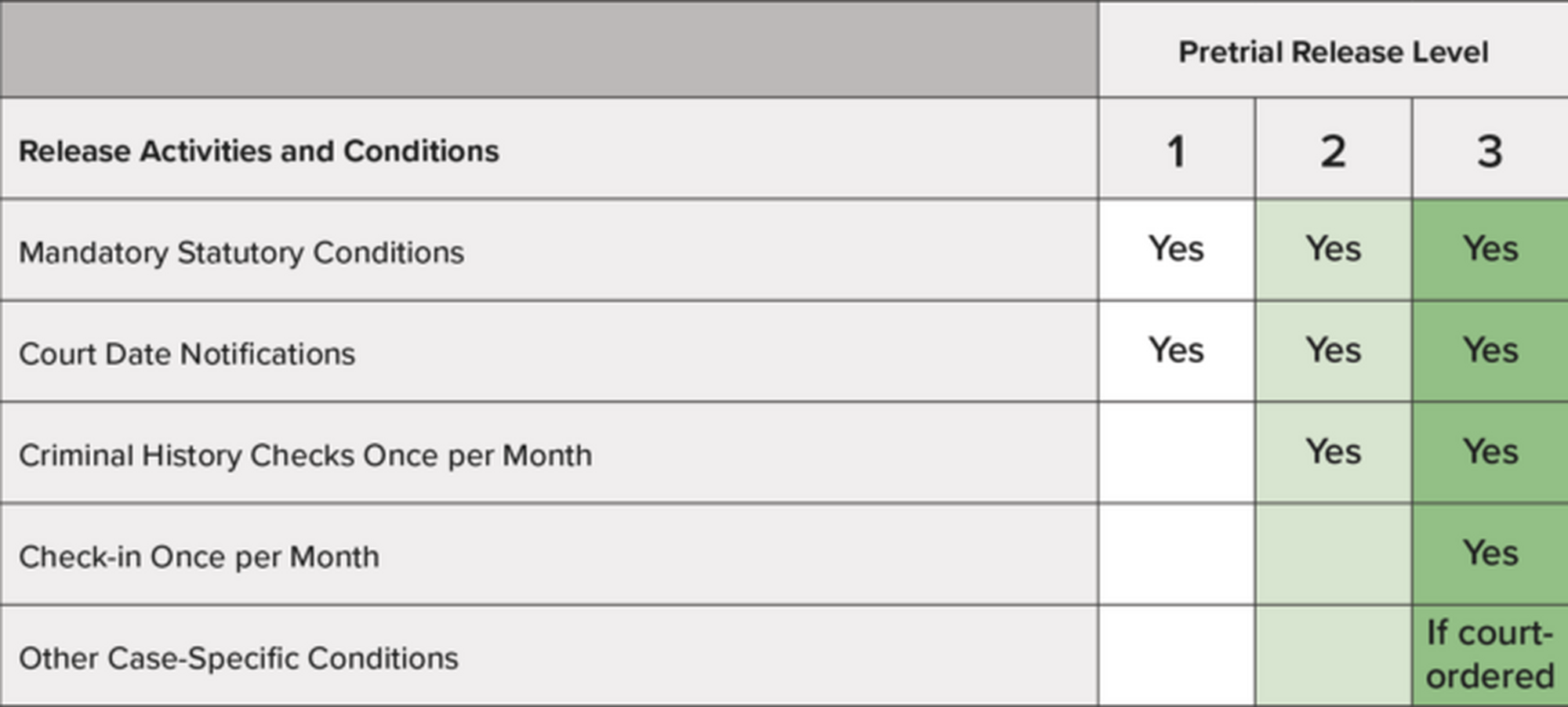Select the "Other Case-Specific Conditions" row label
This screenshot has height=707, width=1568.
[x=238, y=658]
